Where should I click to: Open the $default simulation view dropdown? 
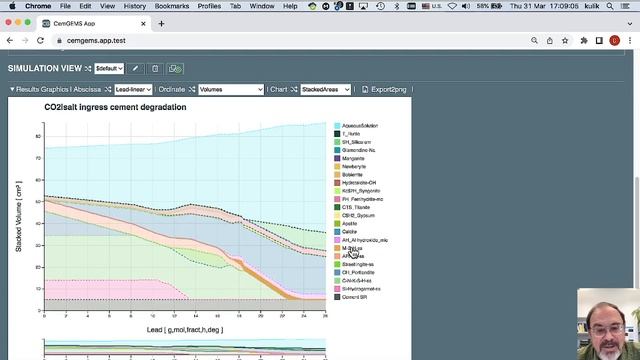click(x=109, y=69)
